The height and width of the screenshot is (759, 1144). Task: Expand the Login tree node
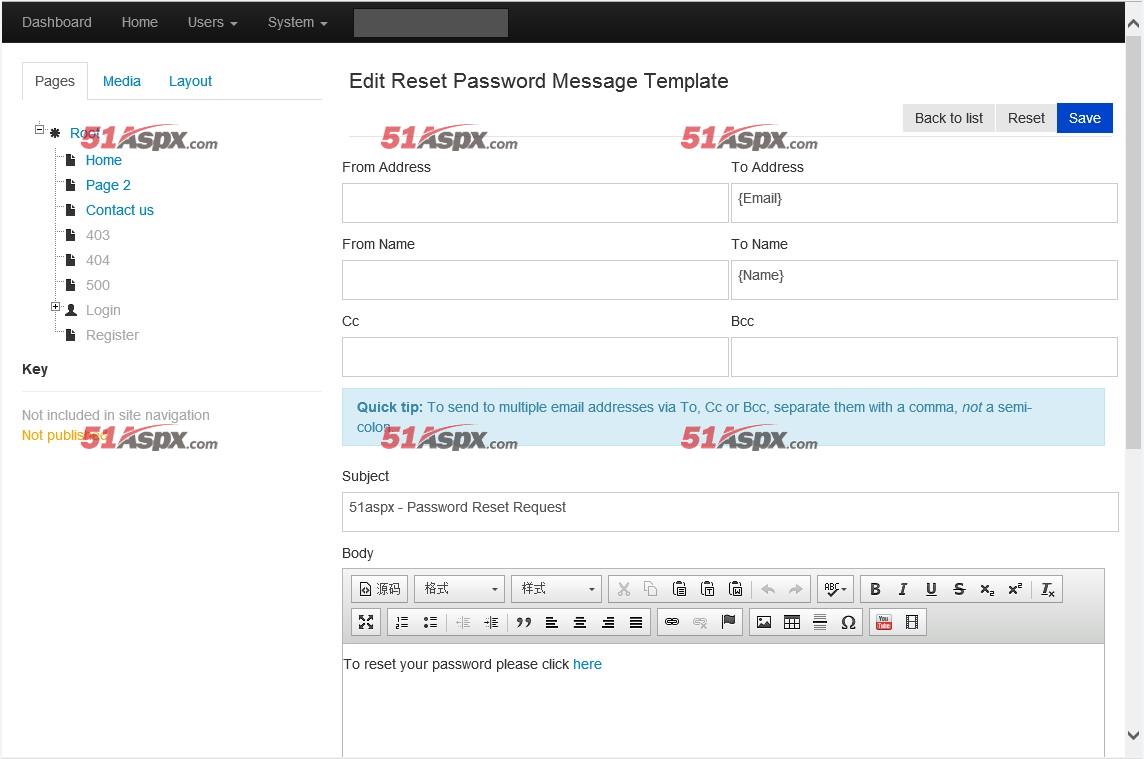pos(55,307)
